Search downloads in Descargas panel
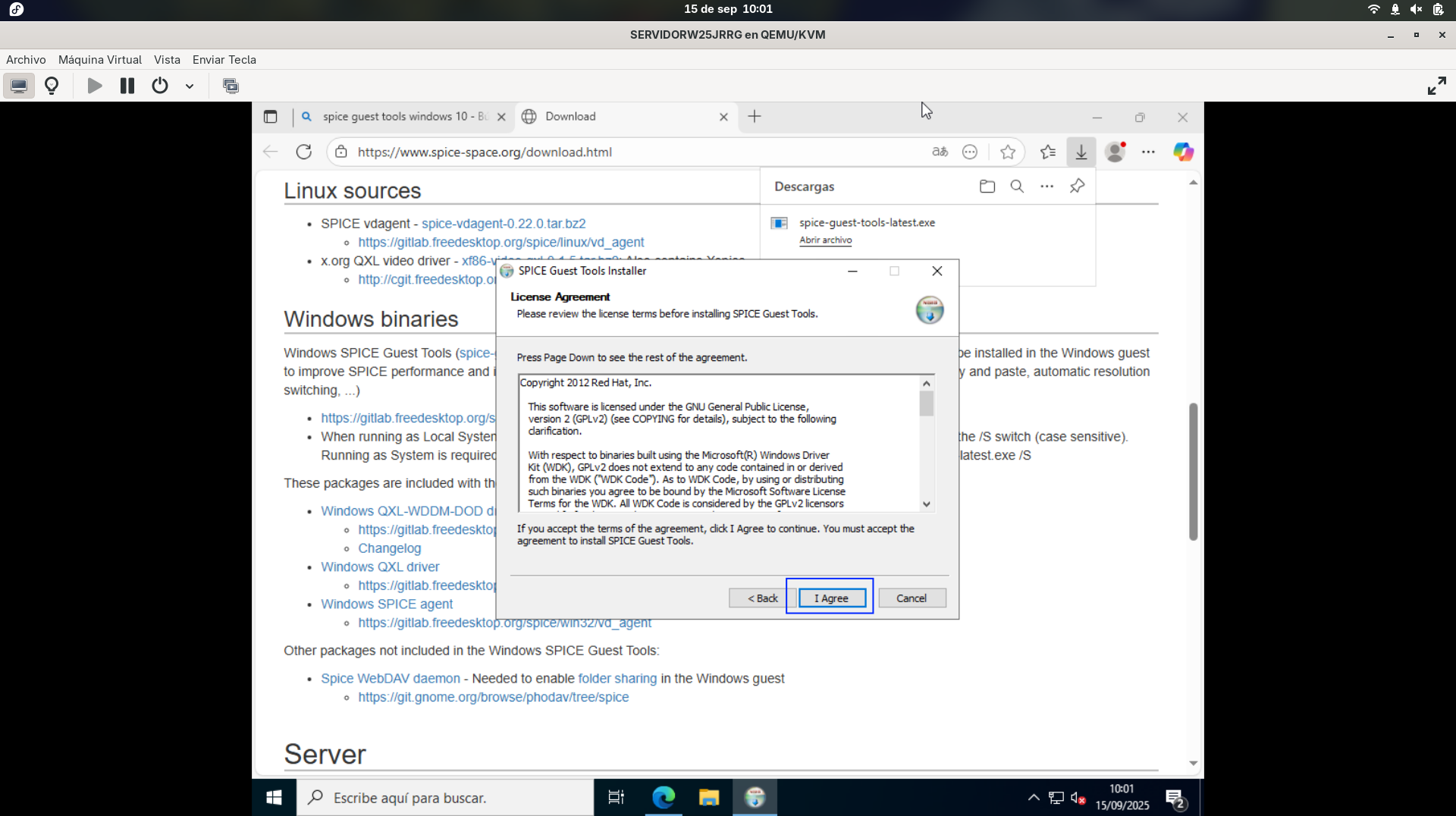 click(x=1017, y=186)
